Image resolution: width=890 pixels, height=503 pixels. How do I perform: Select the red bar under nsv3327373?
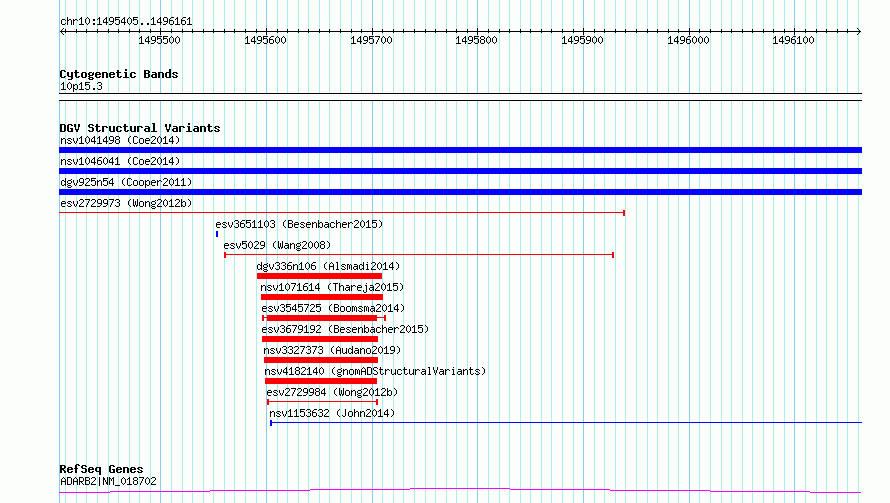321,360
